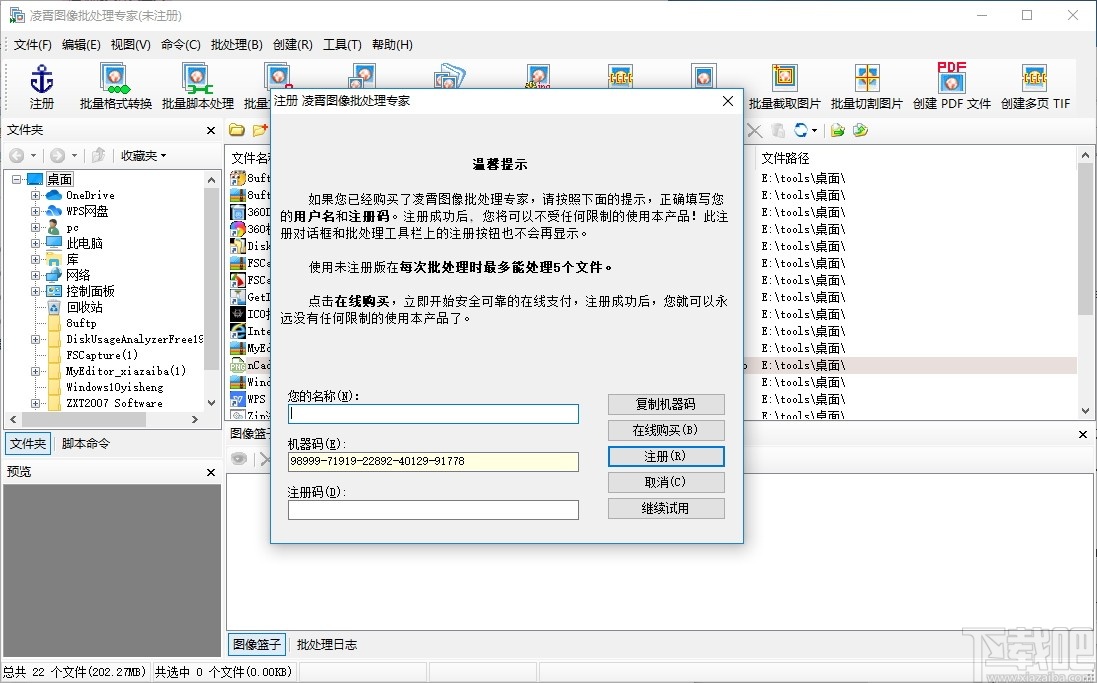
Task: Switch to the 批处理日志 tab
Action: coord(327,645)
